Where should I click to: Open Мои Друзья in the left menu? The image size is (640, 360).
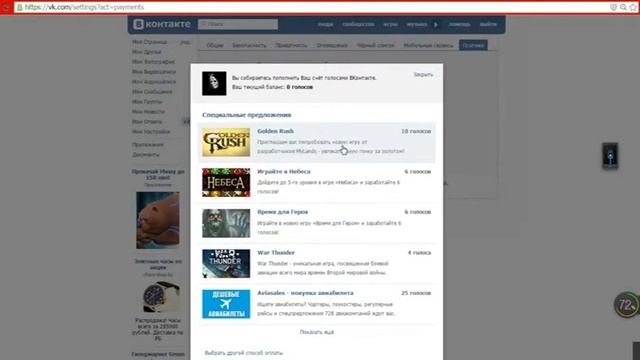point(147,52)
